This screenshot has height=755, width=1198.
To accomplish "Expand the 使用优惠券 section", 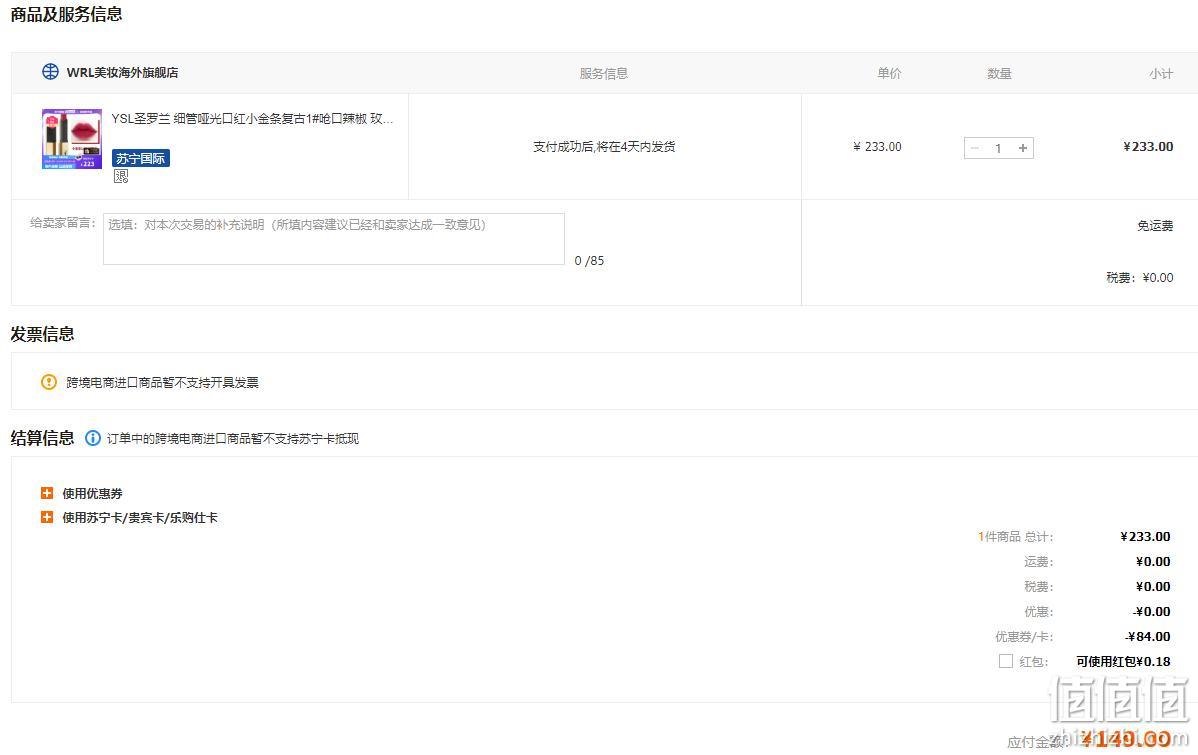I will pos(47,493).
